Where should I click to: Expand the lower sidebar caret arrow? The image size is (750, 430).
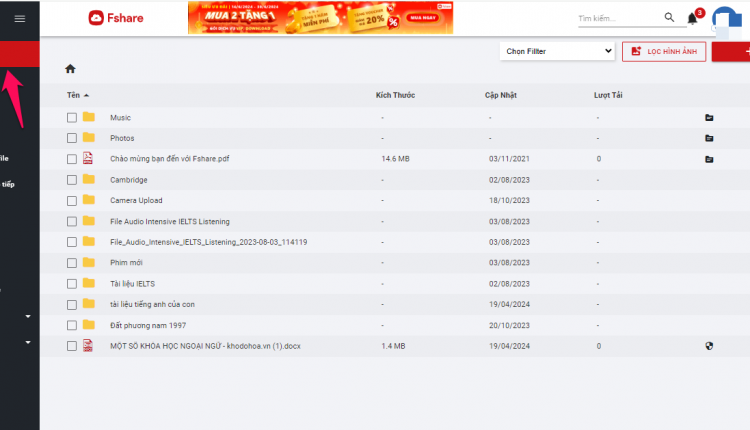tap(28, 342)
